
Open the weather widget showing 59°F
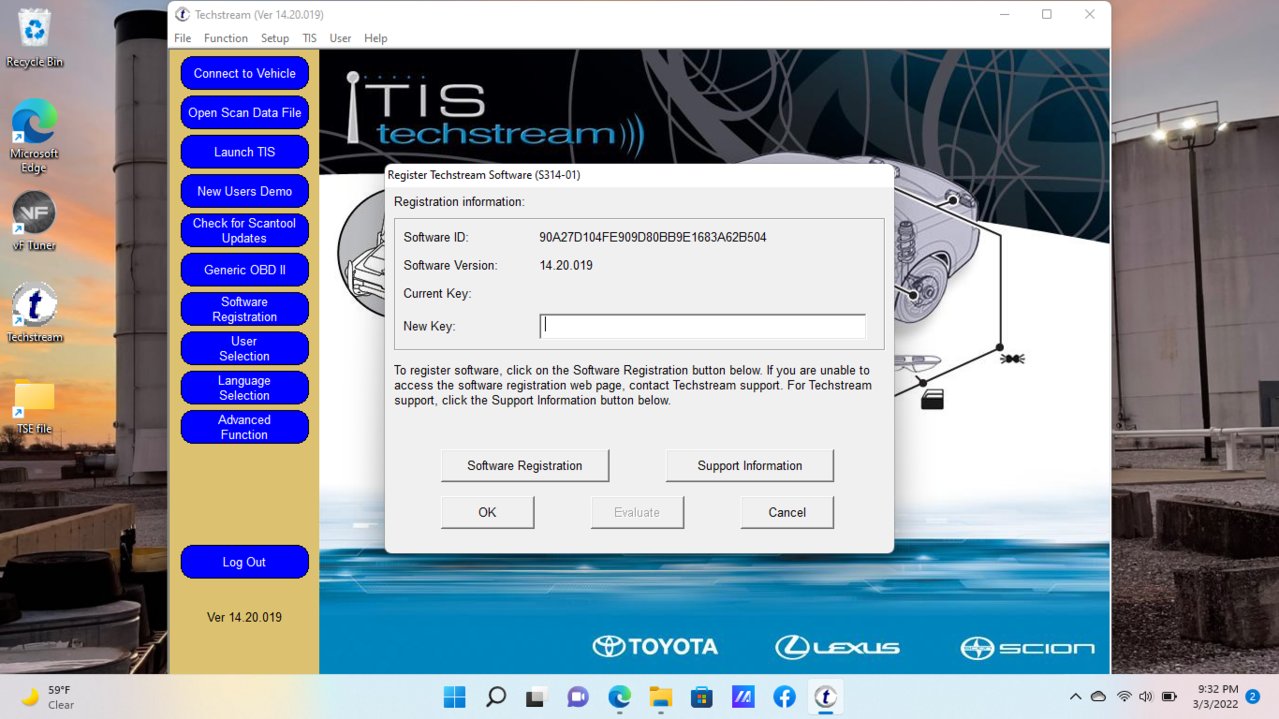47,697
